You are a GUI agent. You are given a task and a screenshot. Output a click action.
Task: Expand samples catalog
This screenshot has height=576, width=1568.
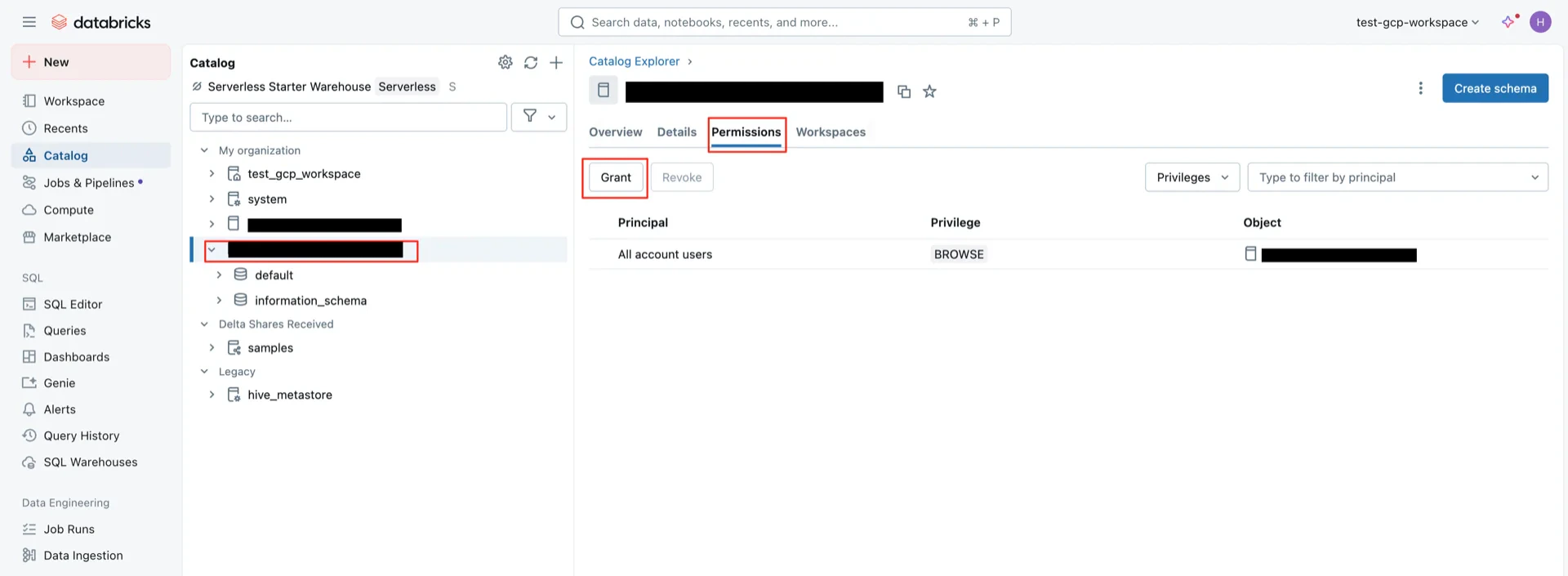212,348
